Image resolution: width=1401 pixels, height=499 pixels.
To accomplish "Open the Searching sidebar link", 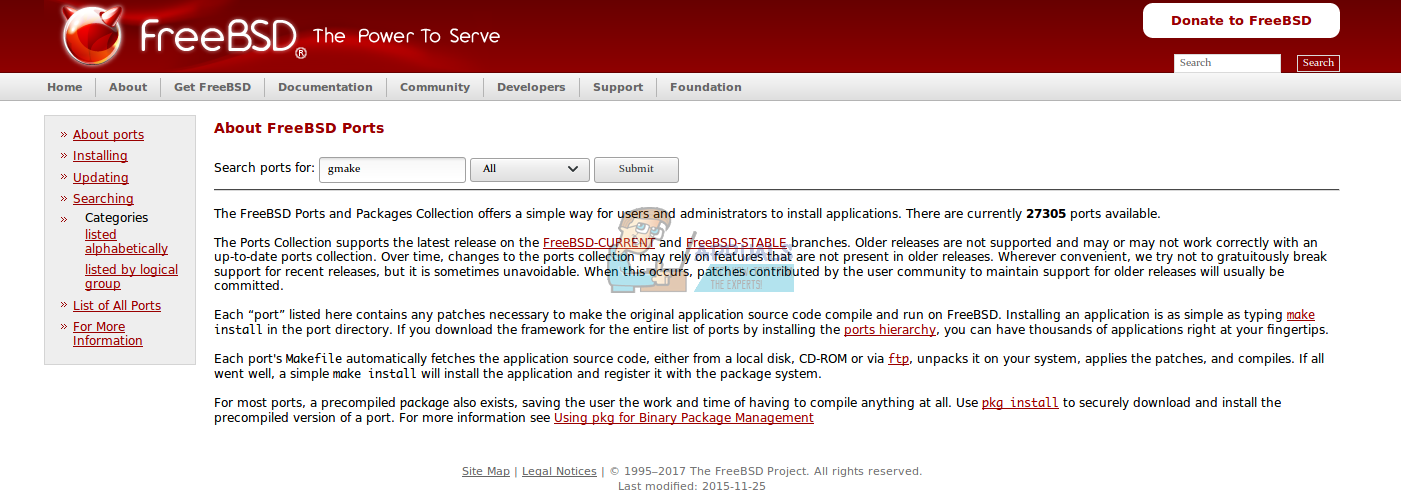I will point(103,199).
